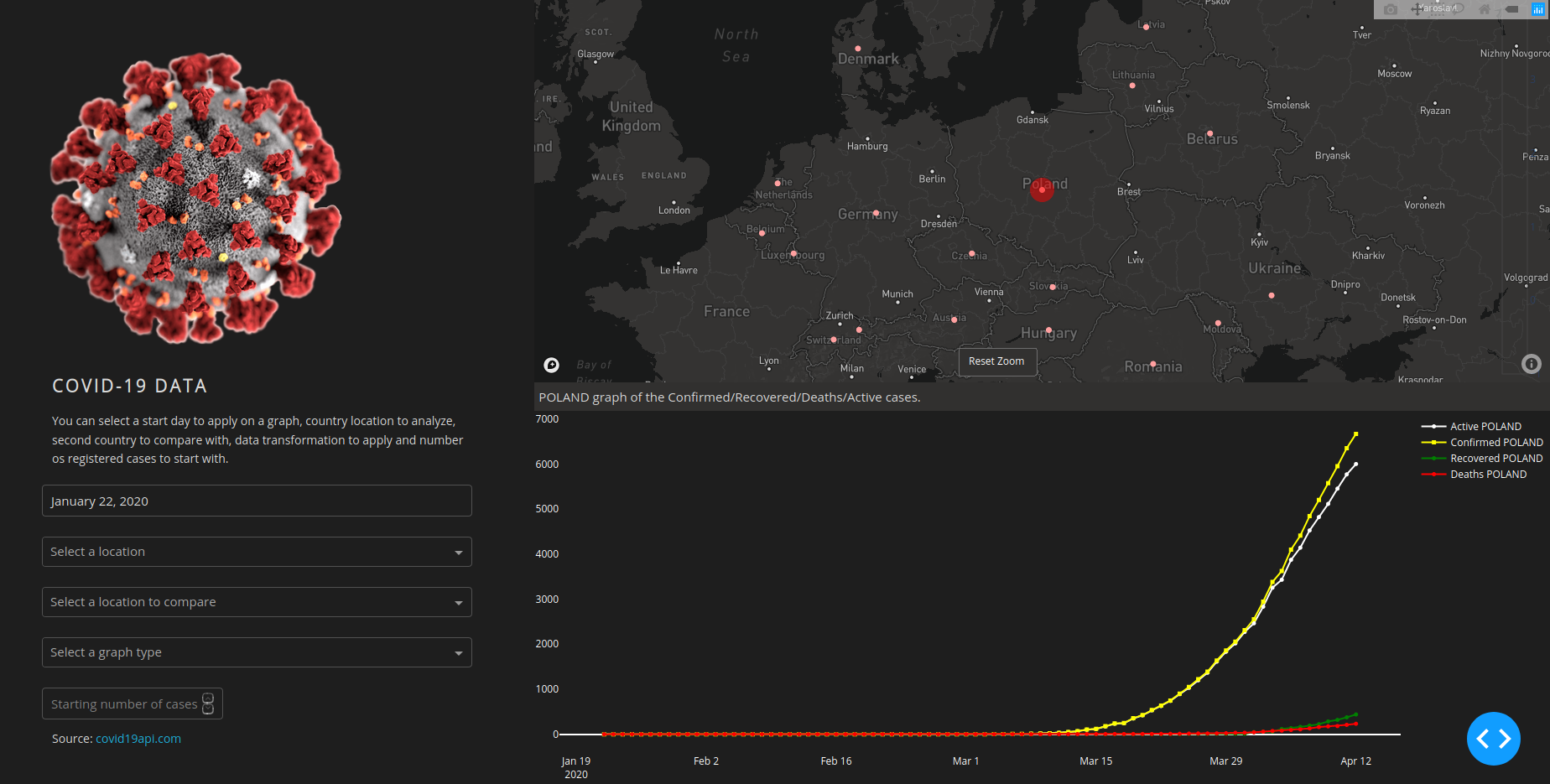Open Plotly logo link in map toolbar
1550x784 pixels.
pos(1538,9)
